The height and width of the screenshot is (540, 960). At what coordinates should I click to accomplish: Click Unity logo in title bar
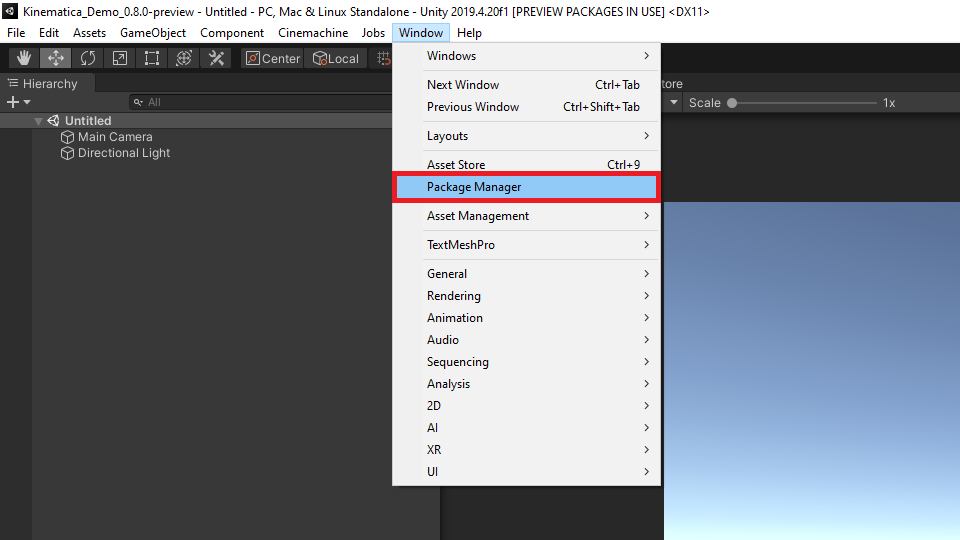[10, 11]
